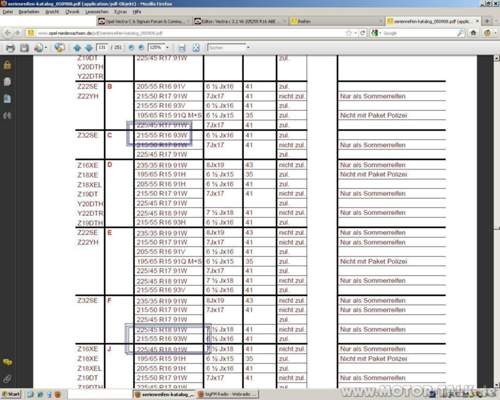
Task: Click engine code 'Z32SE' beside letter C
Action: click(x=88, y=135)
